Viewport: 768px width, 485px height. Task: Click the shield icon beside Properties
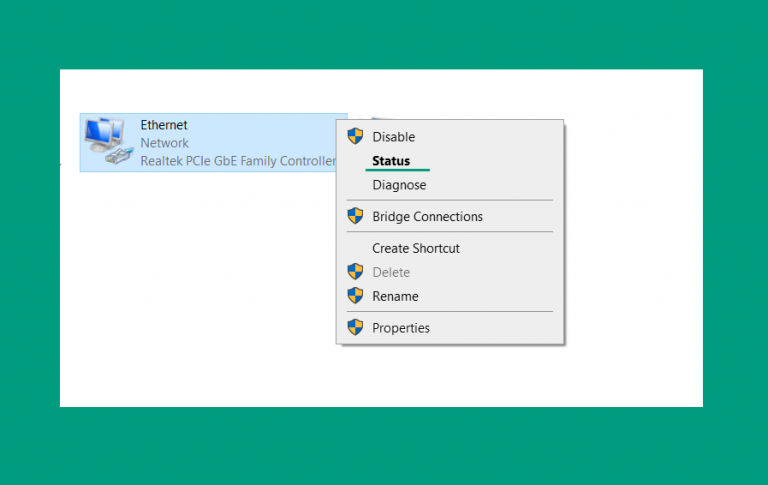click(x=355, y=327)
